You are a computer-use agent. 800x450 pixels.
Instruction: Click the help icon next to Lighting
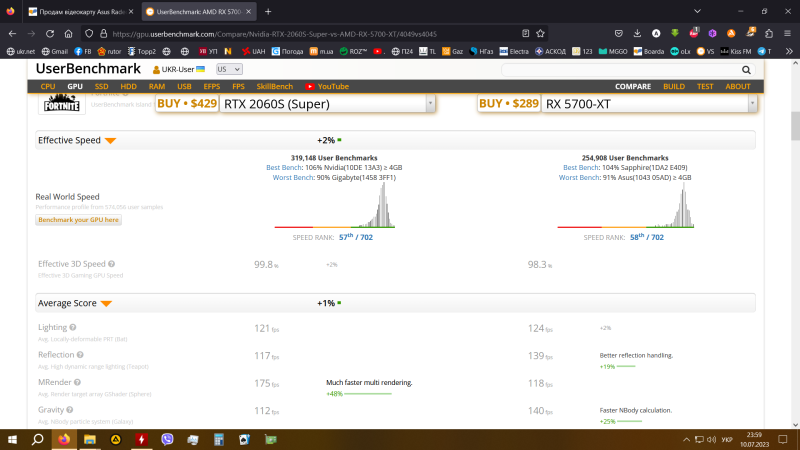point(74,328)
